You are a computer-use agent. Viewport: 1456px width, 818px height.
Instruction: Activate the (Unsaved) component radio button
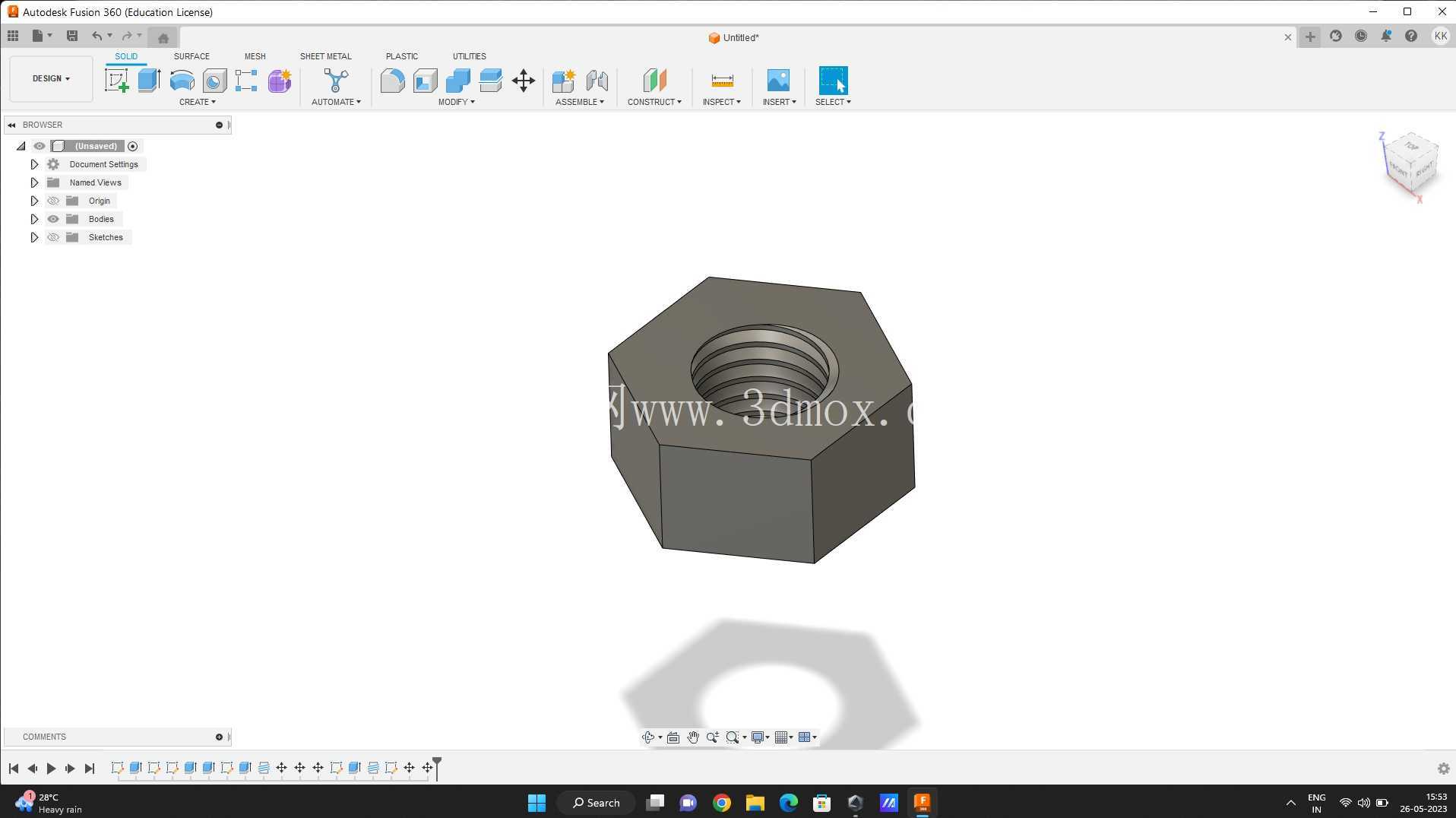point(133,146)
